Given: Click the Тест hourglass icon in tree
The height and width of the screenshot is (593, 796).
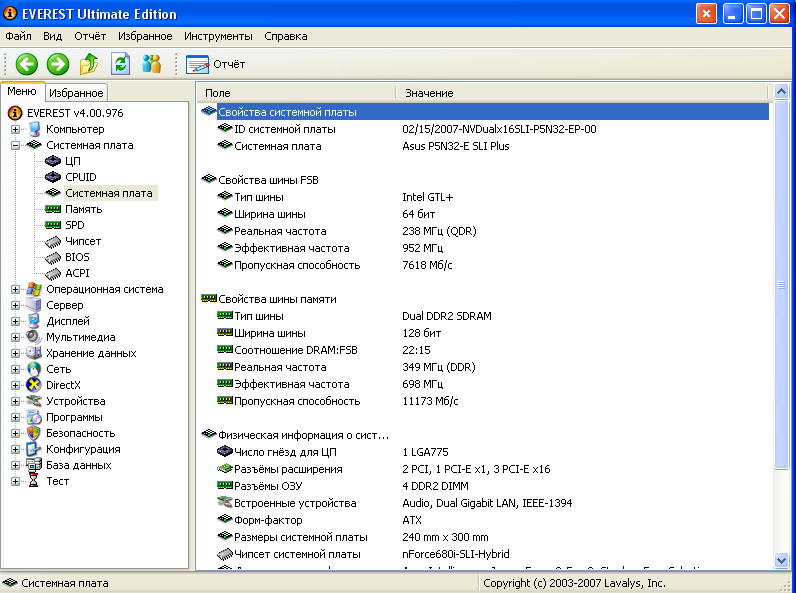Looking at the screenshot, I should (x=34, y=481).
